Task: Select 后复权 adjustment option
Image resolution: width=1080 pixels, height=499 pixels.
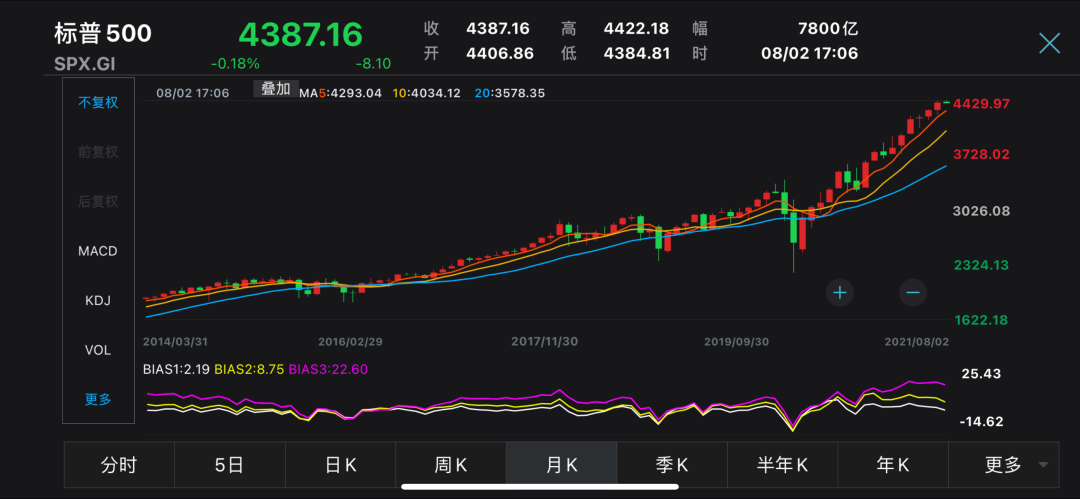Action: 98,202
